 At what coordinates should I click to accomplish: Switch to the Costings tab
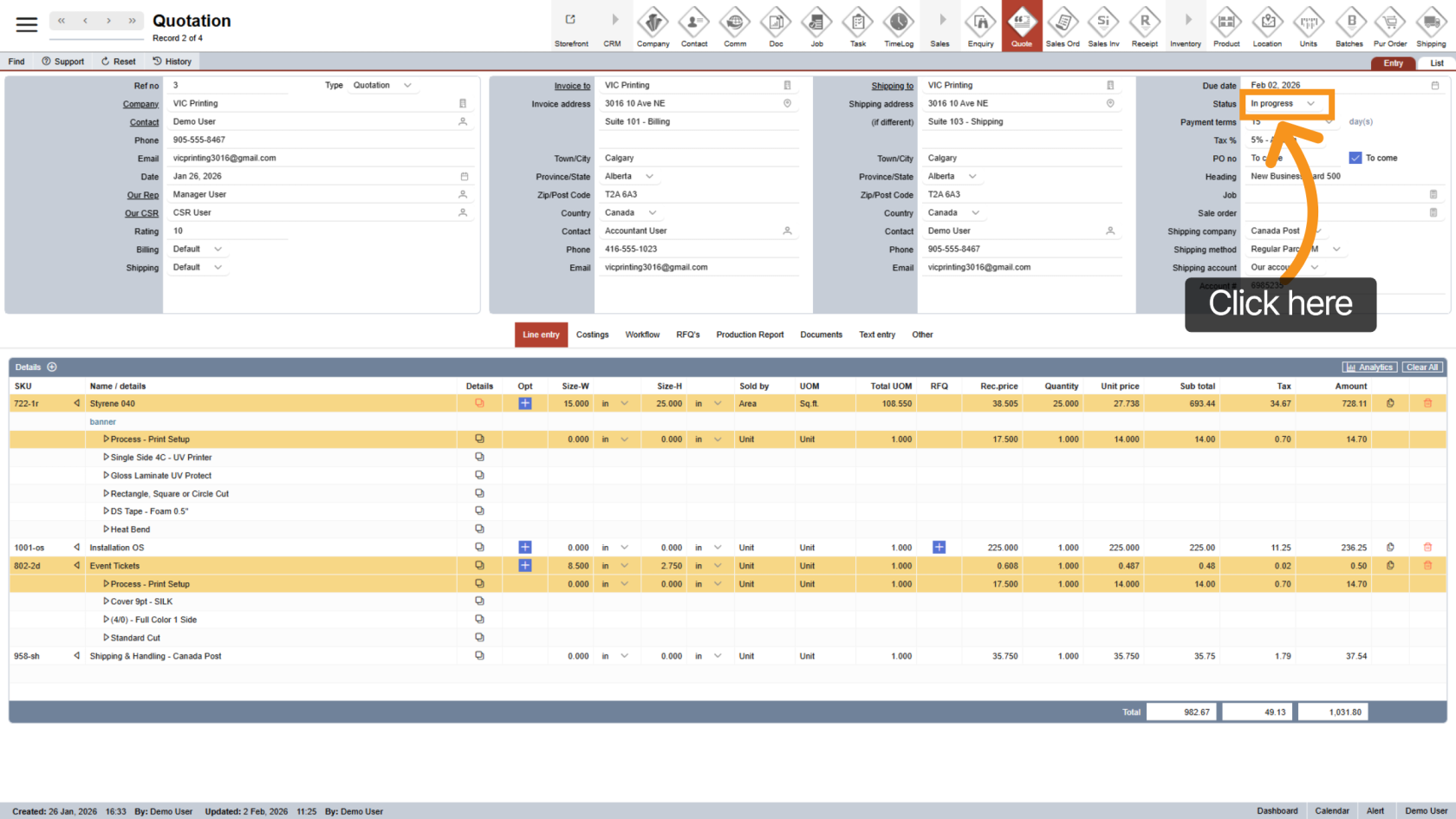point(592,335)
